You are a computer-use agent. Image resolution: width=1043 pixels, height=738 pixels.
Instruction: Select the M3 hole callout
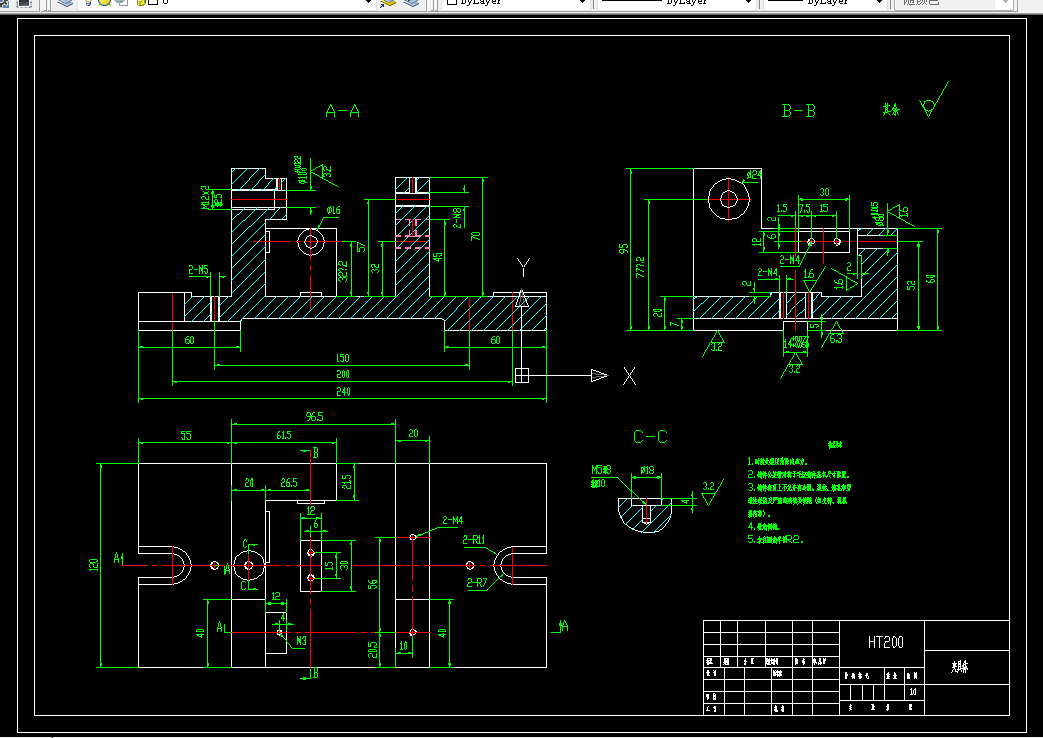(301, 641)
